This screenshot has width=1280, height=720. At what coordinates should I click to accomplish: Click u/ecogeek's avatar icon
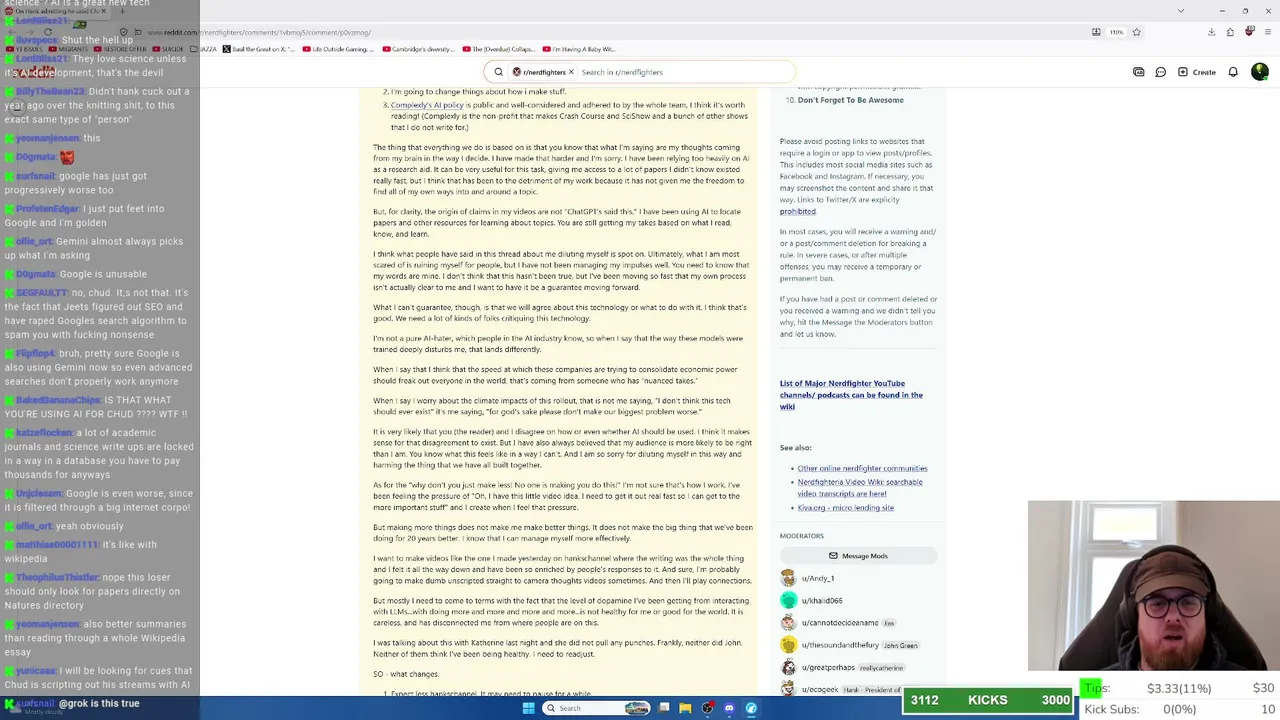click(x=788, y=688)
